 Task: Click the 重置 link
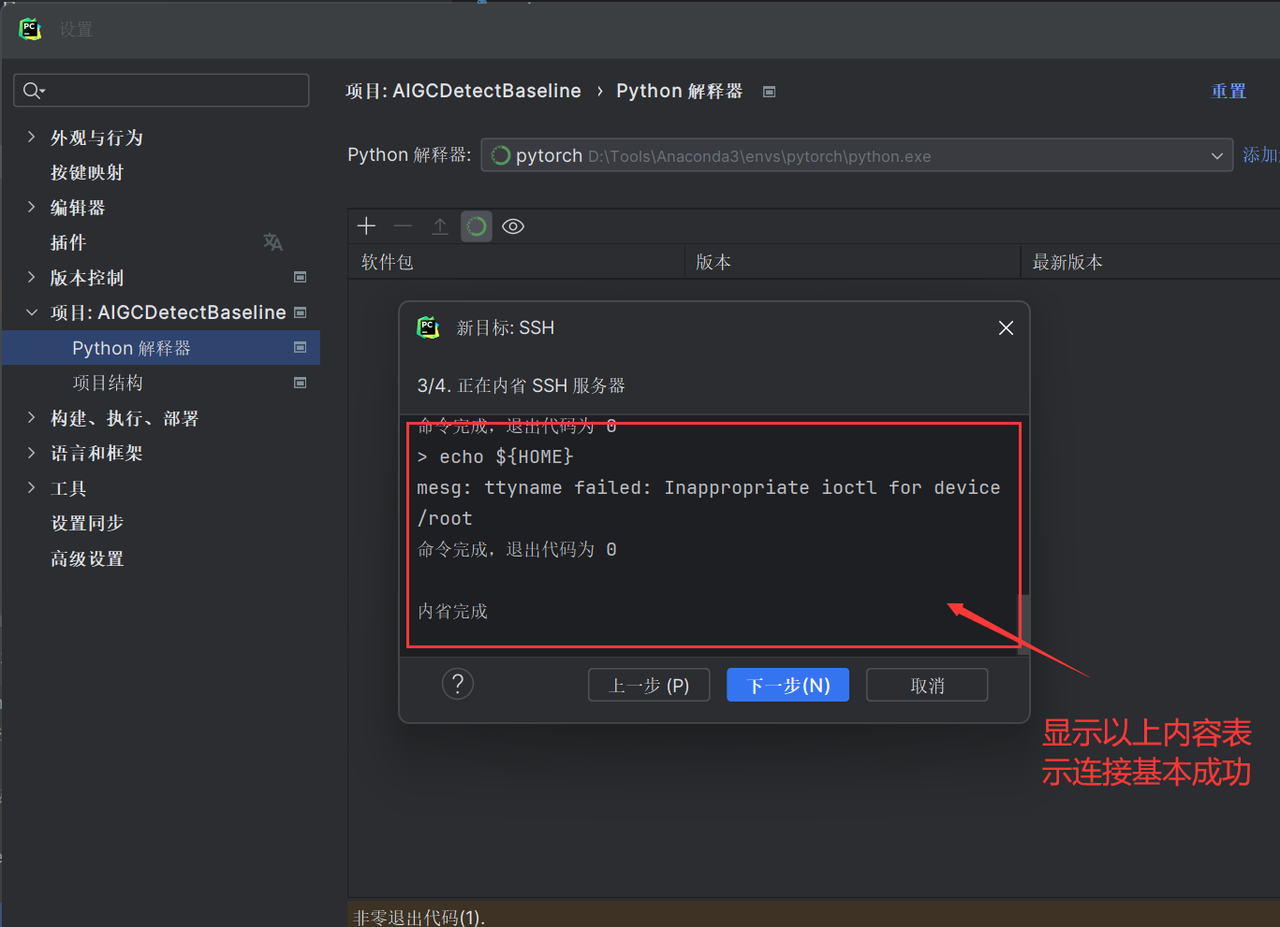(x=1229, y=91)
